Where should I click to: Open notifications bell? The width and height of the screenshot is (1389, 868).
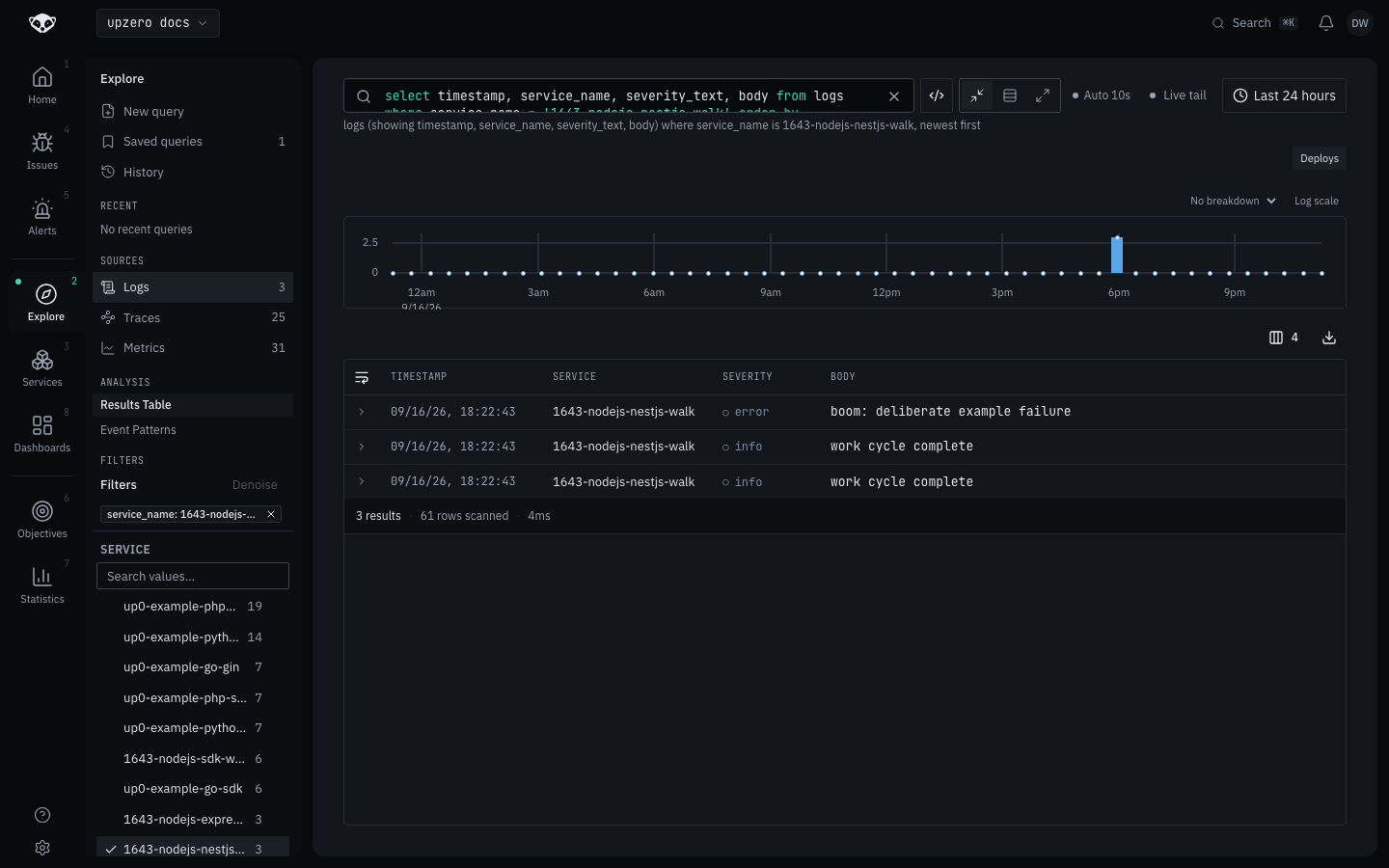1326,23
